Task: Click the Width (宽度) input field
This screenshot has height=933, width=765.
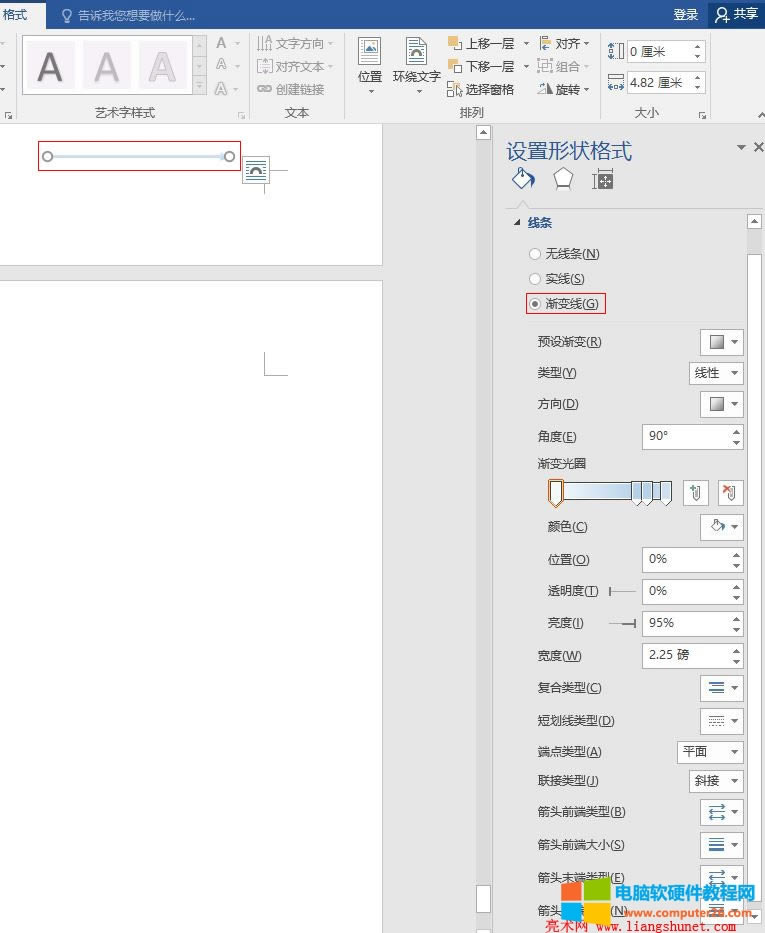Action: point(684,656)
